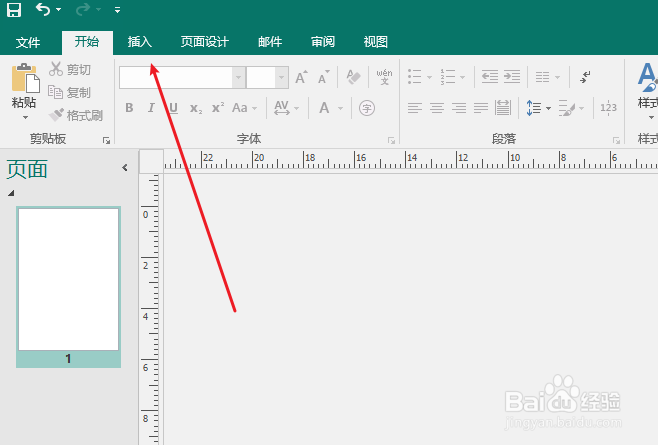This screenshot has height=445, width=658.
Task: Click the Undo arrow icon
Action: pos(43,9)
